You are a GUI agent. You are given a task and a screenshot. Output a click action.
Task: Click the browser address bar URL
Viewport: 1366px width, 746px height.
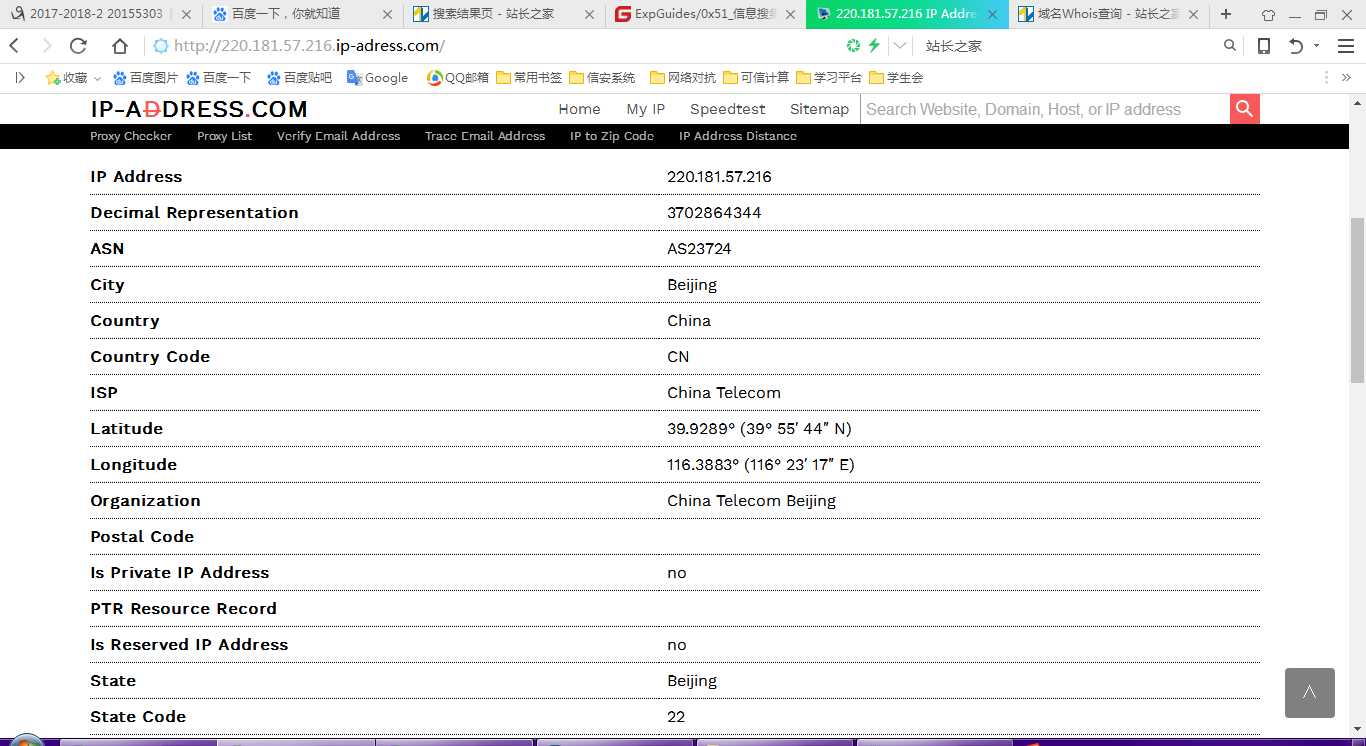(309, 46)
